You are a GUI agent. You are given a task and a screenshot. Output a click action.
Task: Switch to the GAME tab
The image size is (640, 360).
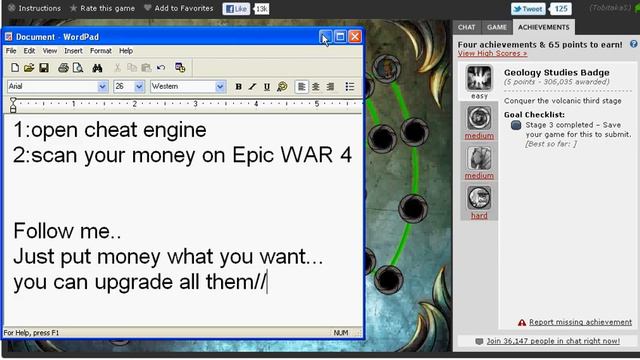tap(497, 27)
